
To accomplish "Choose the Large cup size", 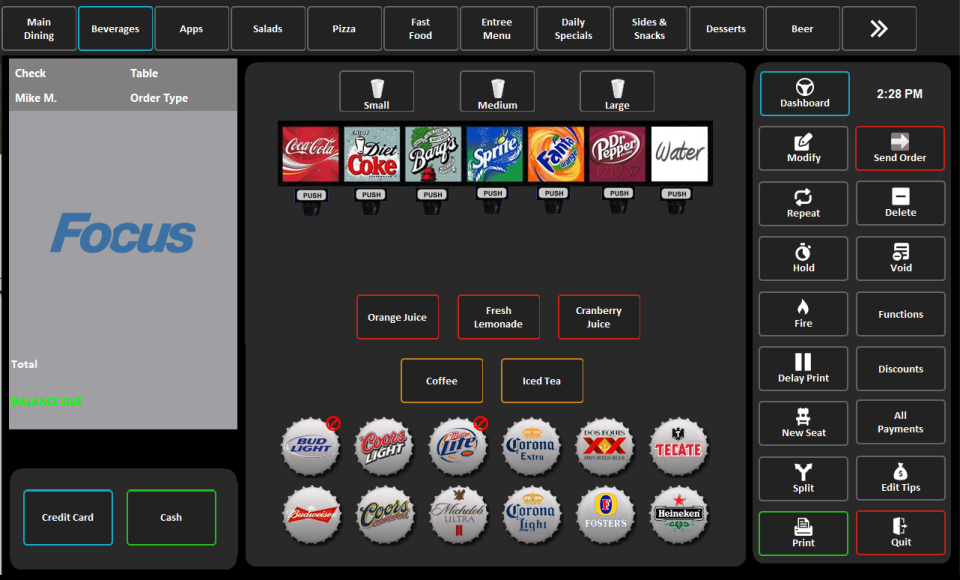I will coord(617,91).
